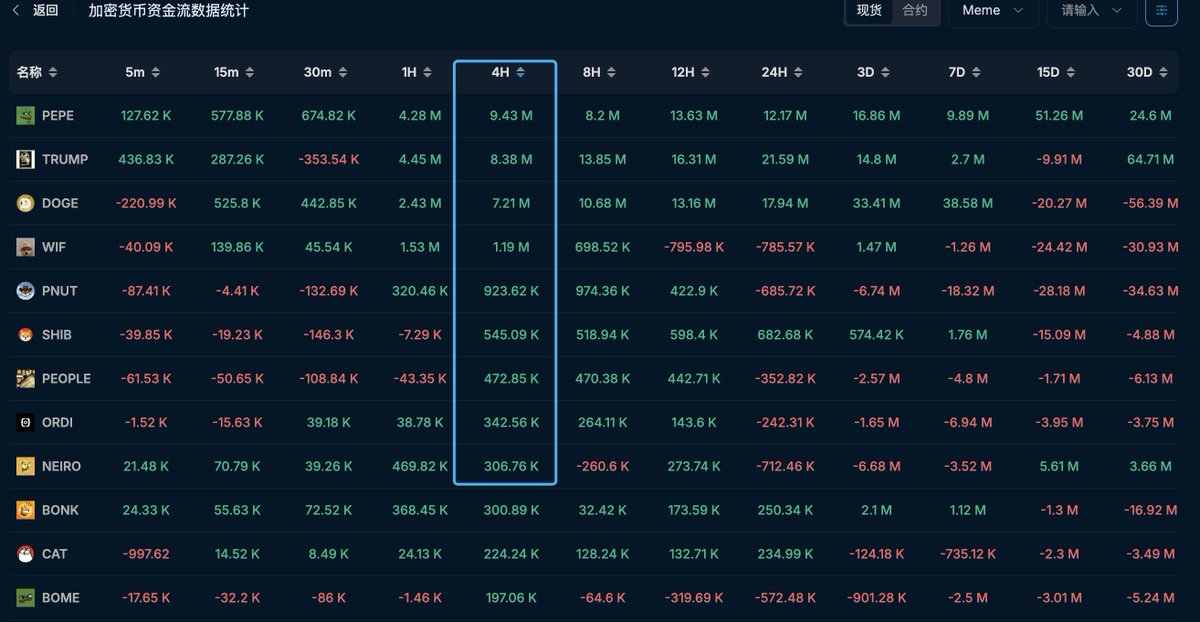Sort by the 7D column sort icon
The image size is (1200, 622).
click(x=976, y=73)
